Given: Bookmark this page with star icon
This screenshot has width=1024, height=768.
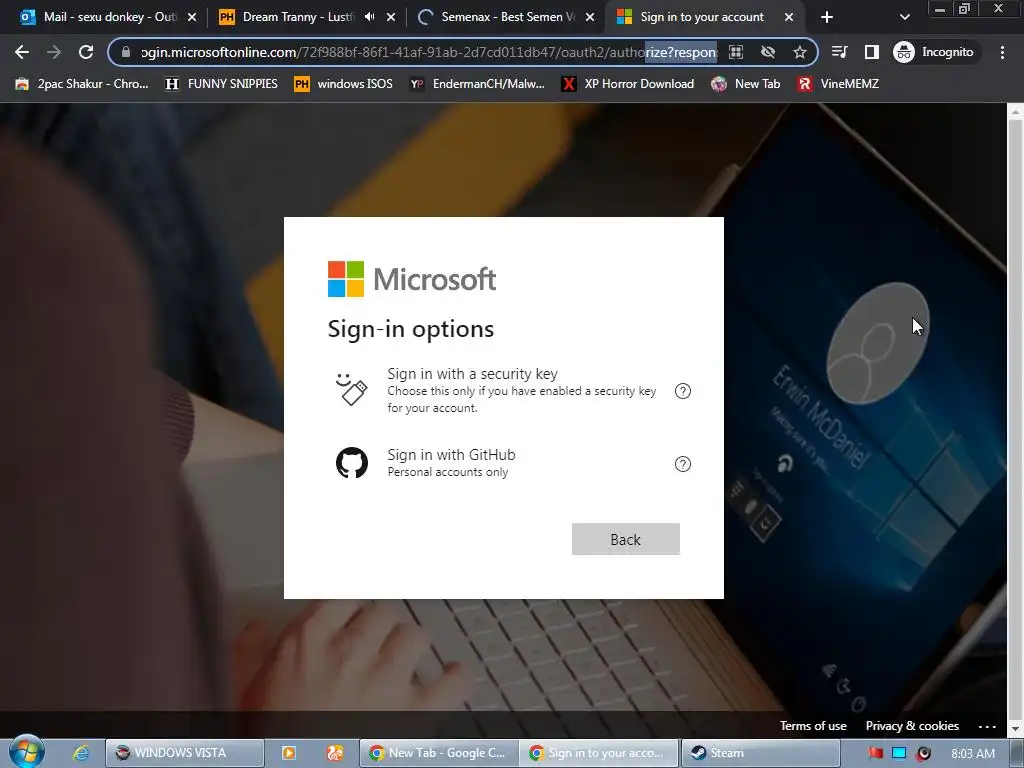Looking at the screenshot, I should [799, 52].
